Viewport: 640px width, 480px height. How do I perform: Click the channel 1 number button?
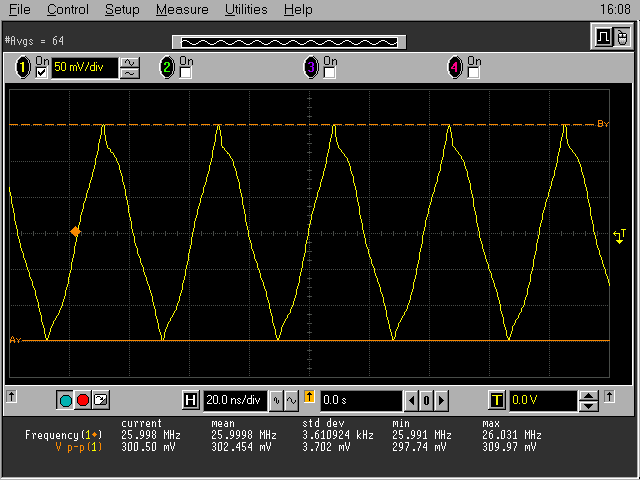pos(22,68)
